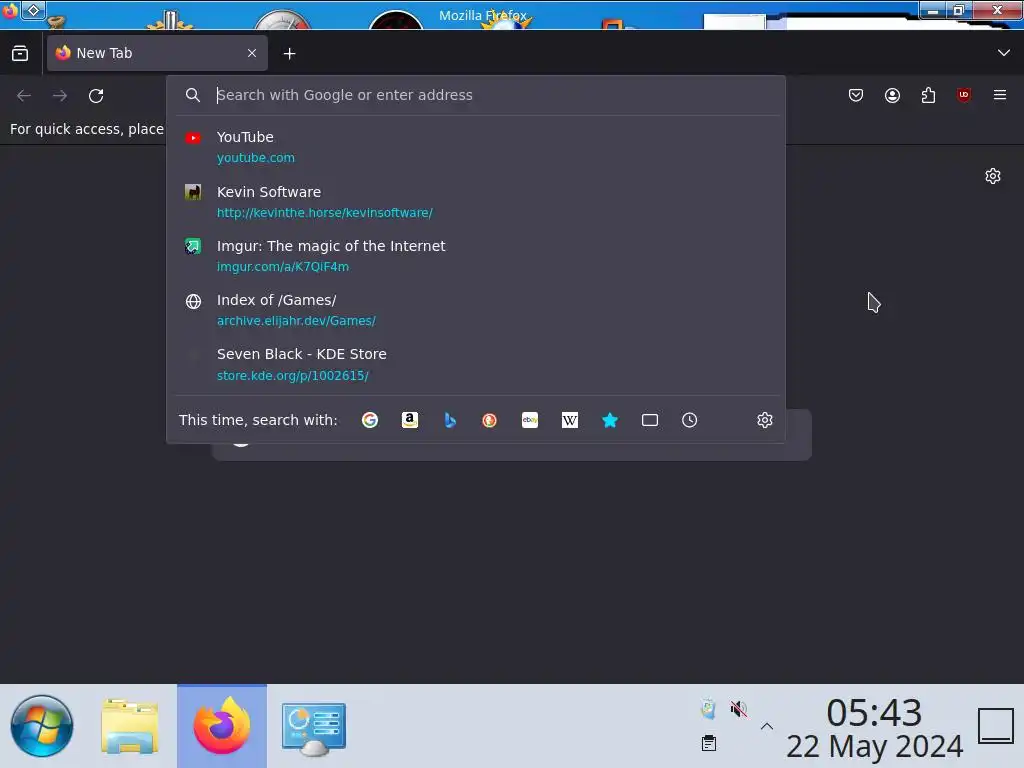Open the Start menu orb
Screen dimensions: 1024x768
pyautogui.click(x=42, y=726)
